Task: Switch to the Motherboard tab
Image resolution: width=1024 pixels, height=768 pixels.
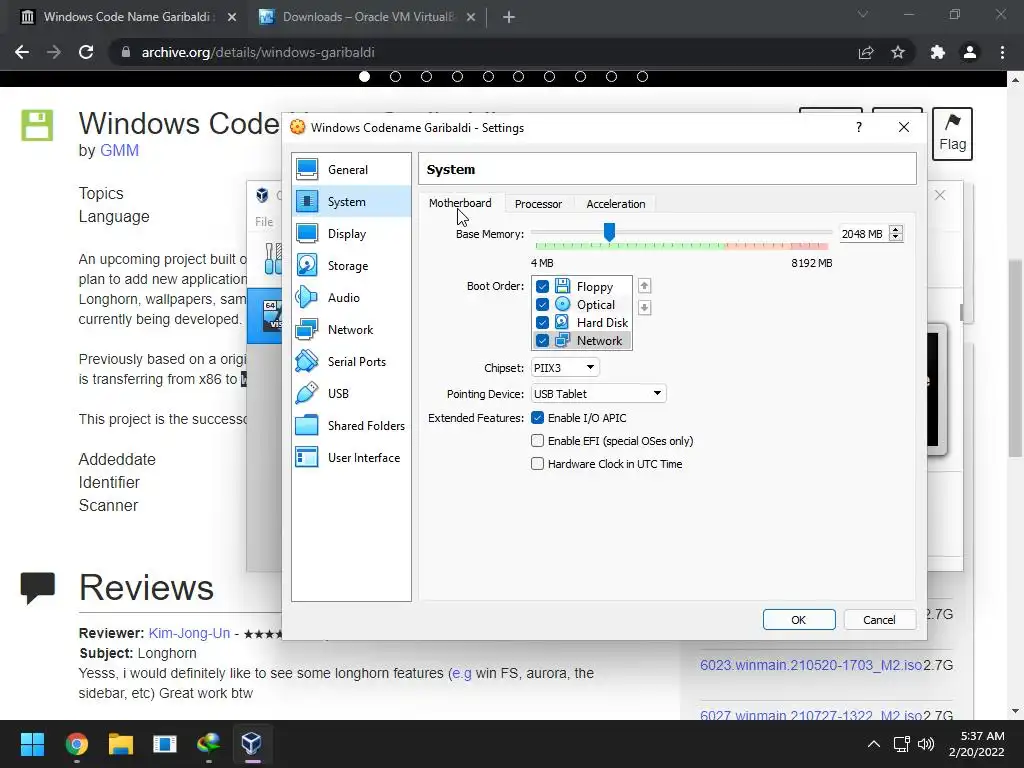Action: (460, 203)
